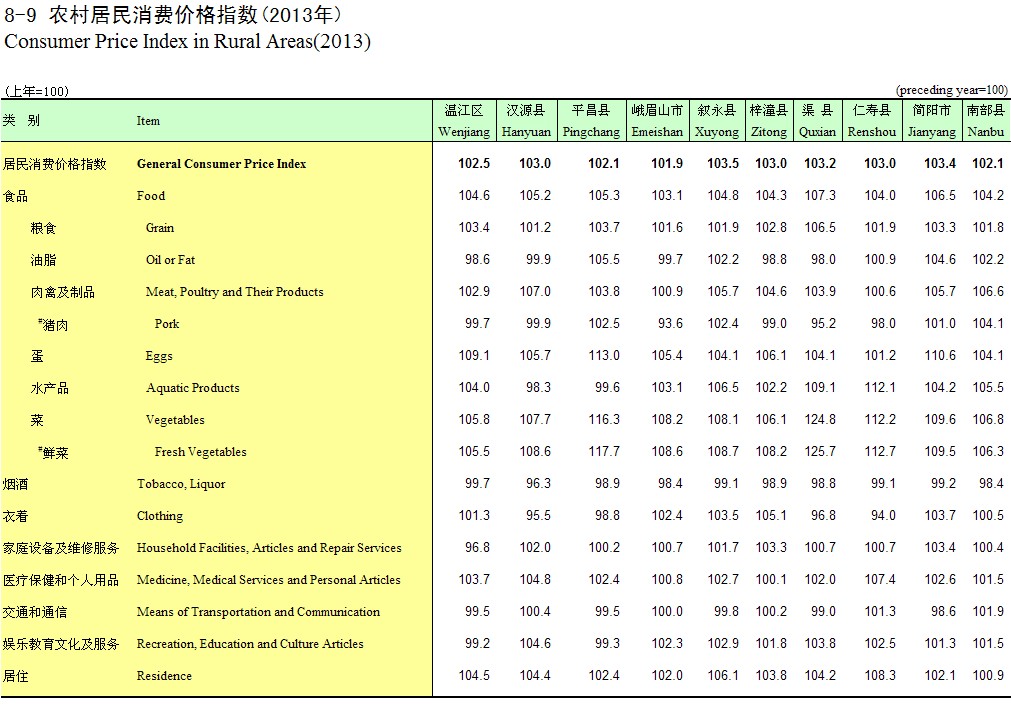Select the Renshou column header
Image resolution: width=1011 pixels, height=713 pixels.
pyautogui.click(x=872, y=121)
